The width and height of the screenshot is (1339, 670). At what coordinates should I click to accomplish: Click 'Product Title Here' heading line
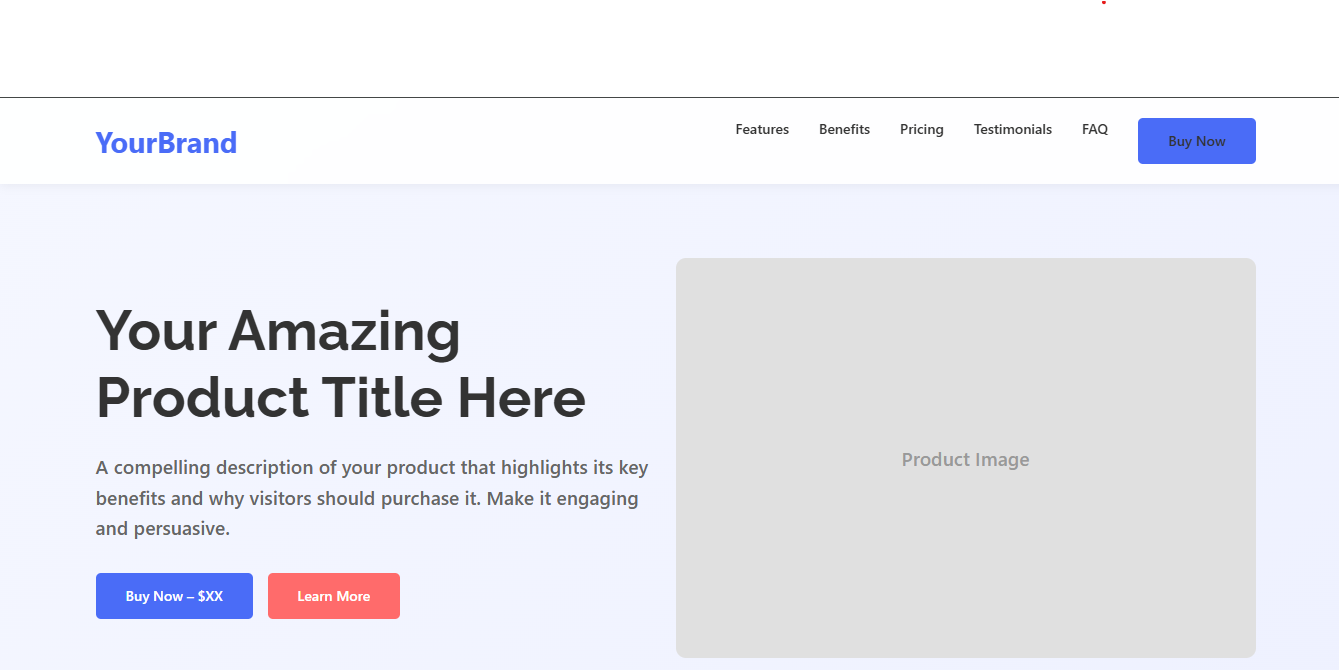click(x=339, y=398)
